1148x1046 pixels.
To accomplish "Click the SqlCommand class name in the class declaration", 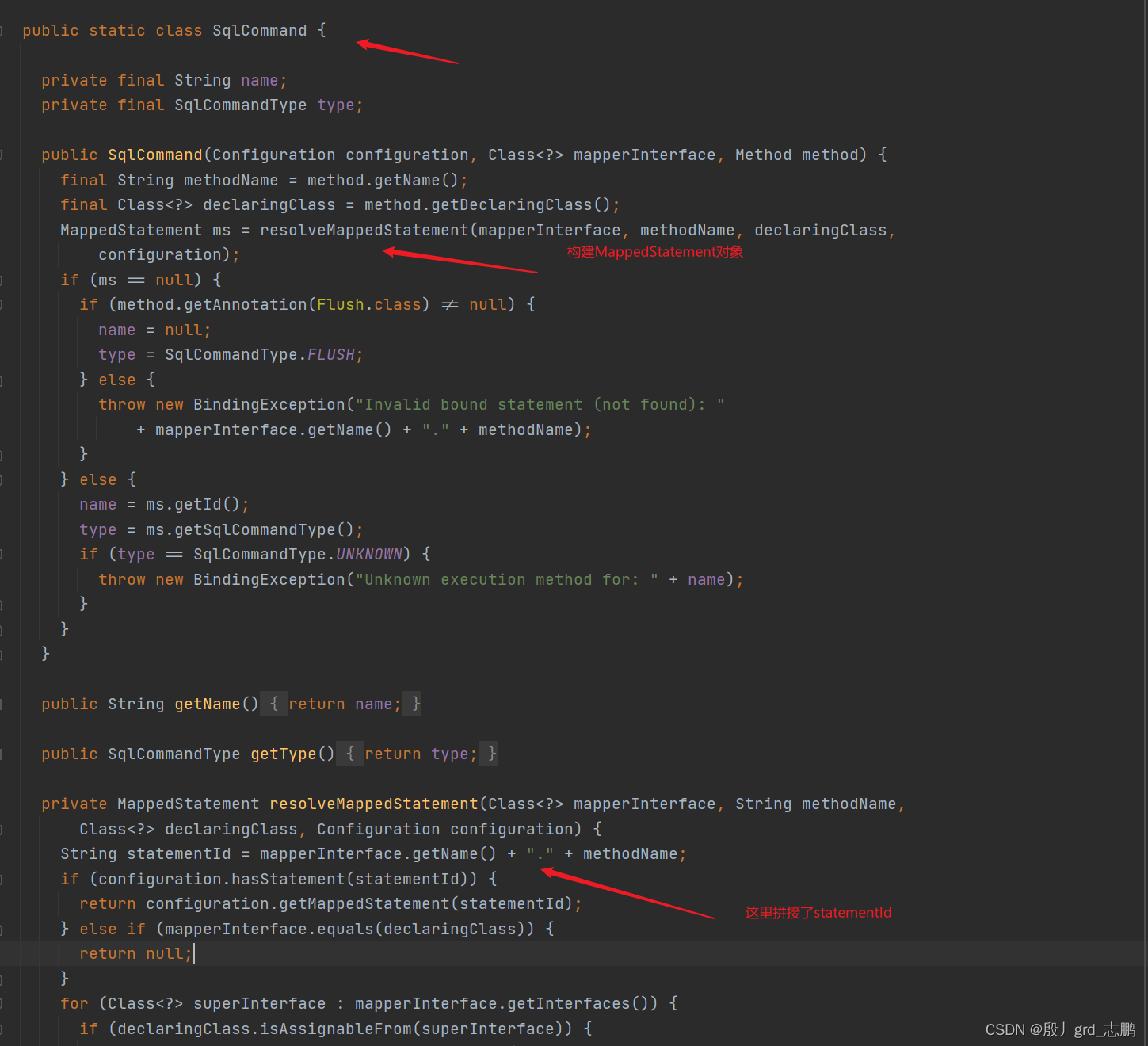I will tap(259, 30).
